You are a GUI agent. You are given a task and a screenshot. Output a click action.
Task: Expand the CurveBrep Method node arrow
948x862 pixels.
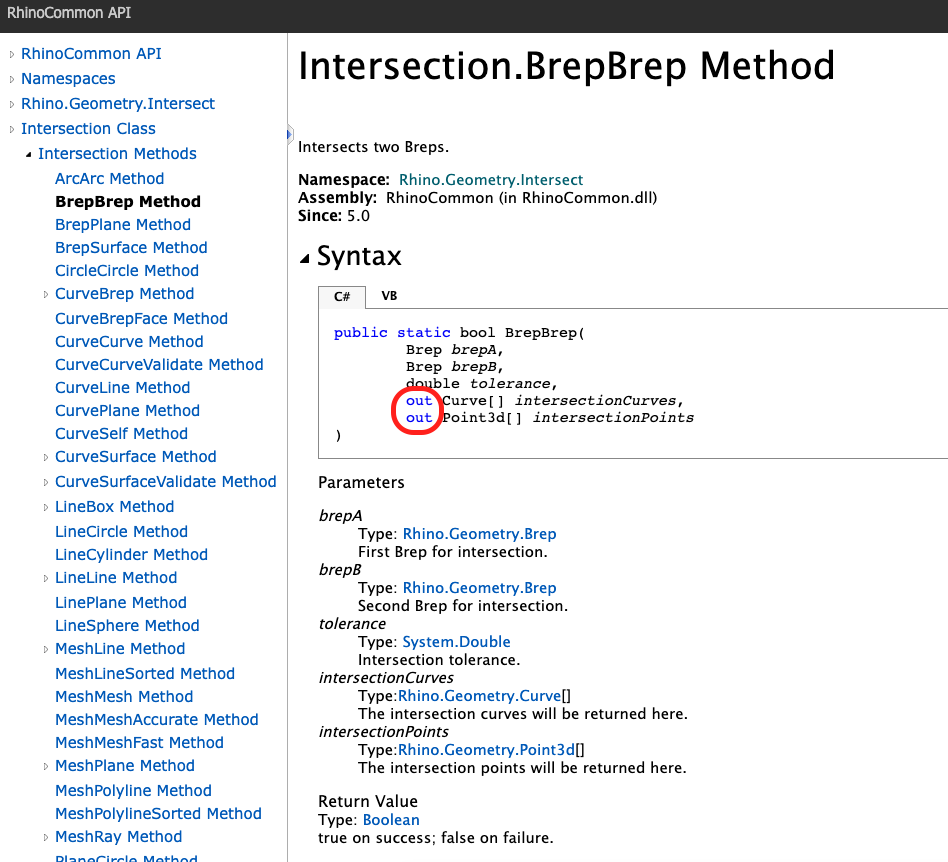tap(45, 294)
